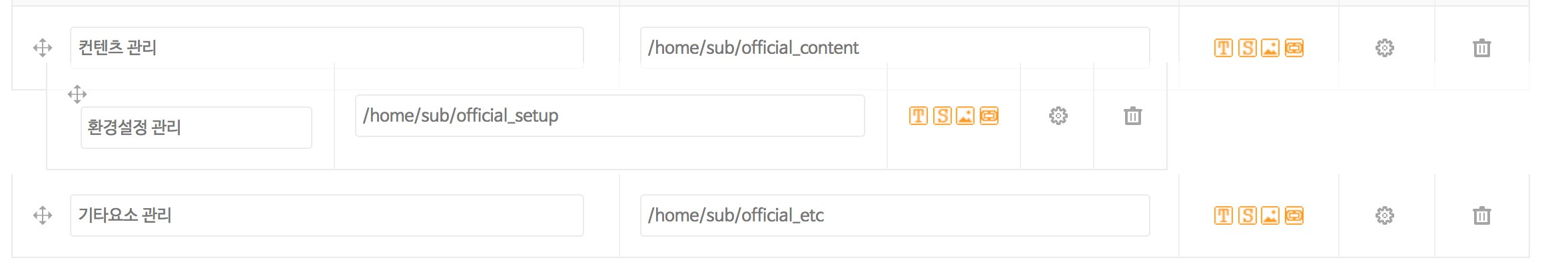Viewport: 1568px width, 262px height.
Task: Focus the /home/sub/official_setup path field
Action: 610,116
